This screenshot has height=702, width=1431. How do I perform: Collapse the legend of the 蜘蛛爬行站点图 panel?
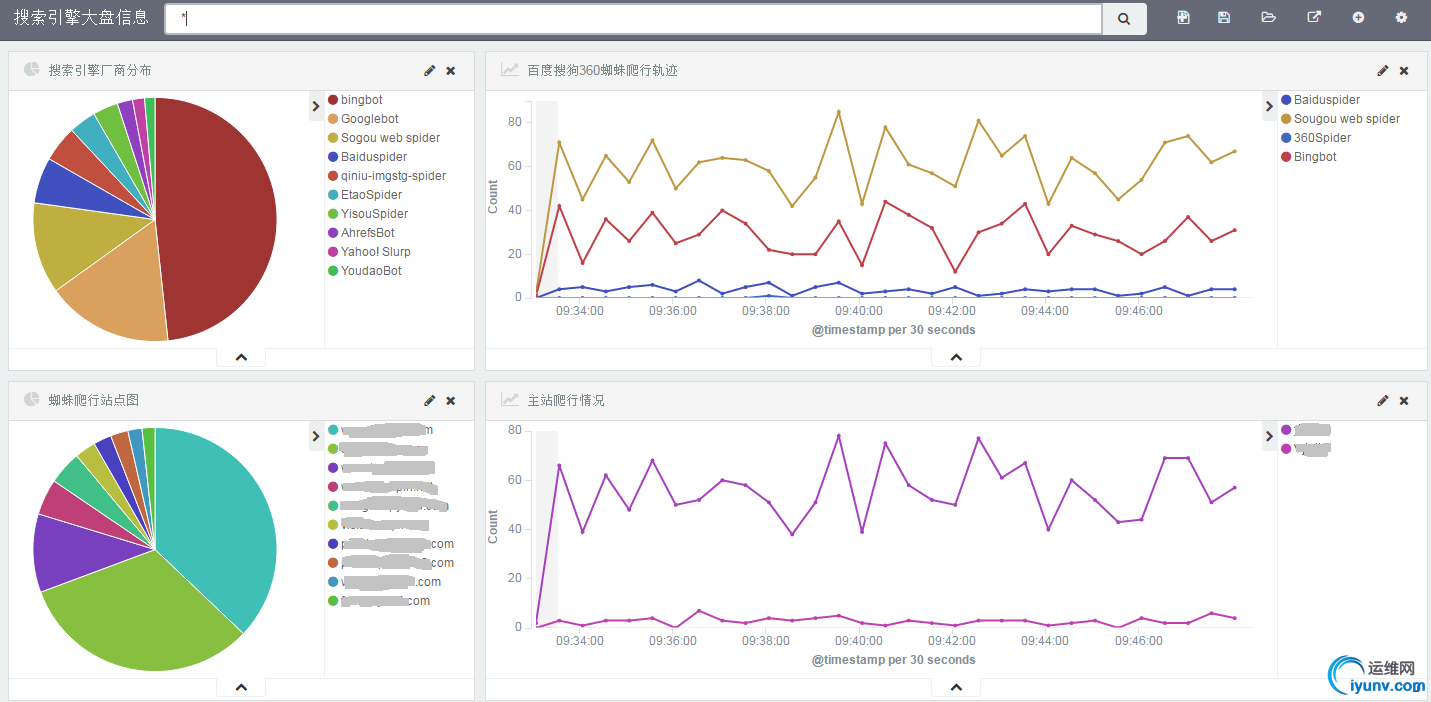316,436
